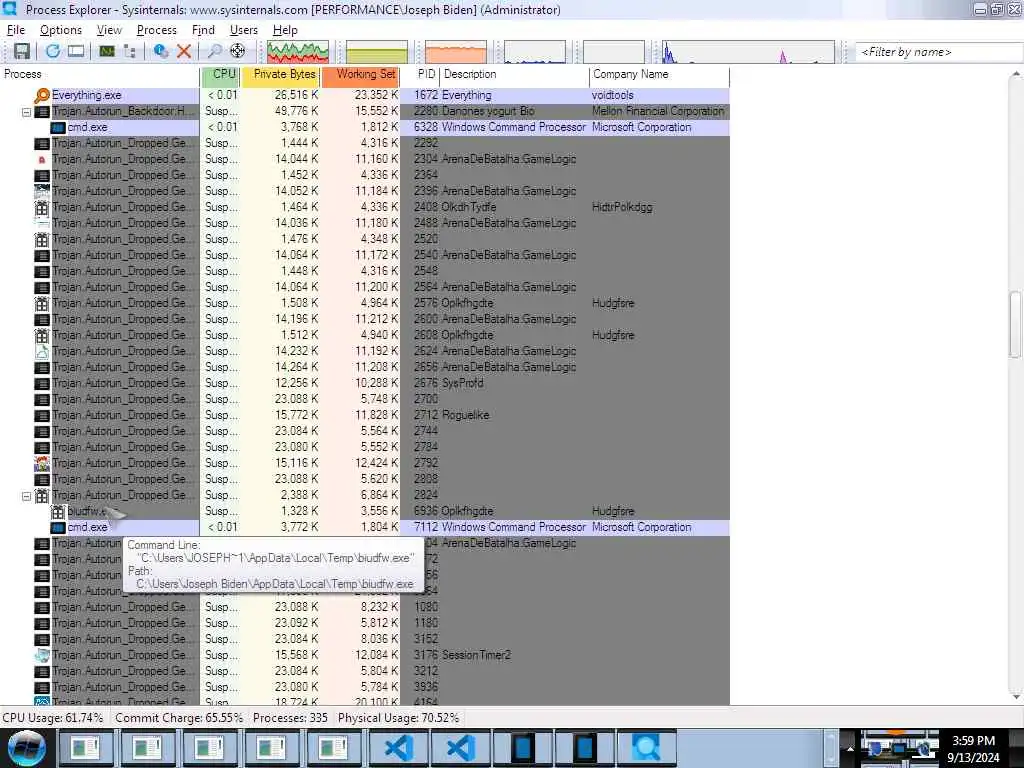Click the icon of cmd.exe PID 6328
The height and width of the screenshot is (768, 1024).
point(58,127)
